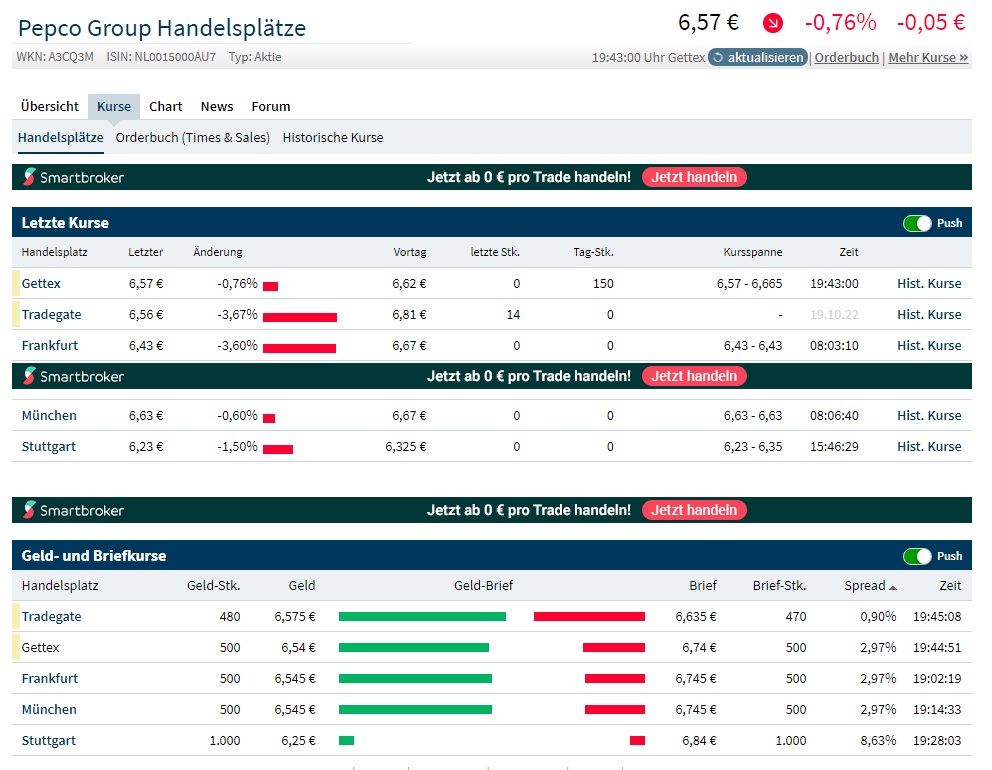
Task: Click the Spread sort arrow icon
Action: pyautogui.click(x=893, y=588)
